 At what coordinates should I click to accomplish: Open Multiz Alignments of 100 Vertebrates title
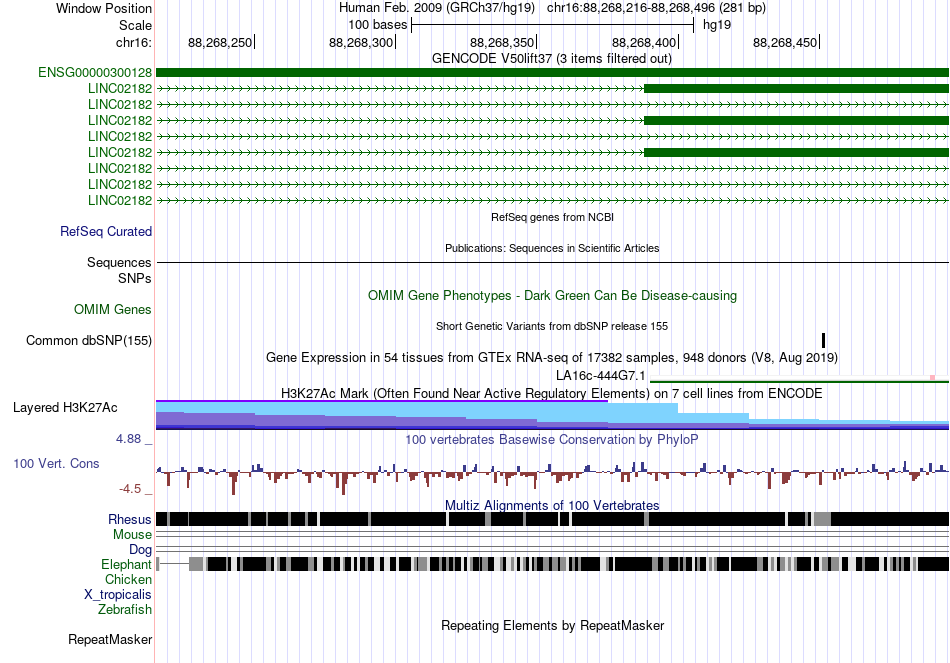point(552,505)
